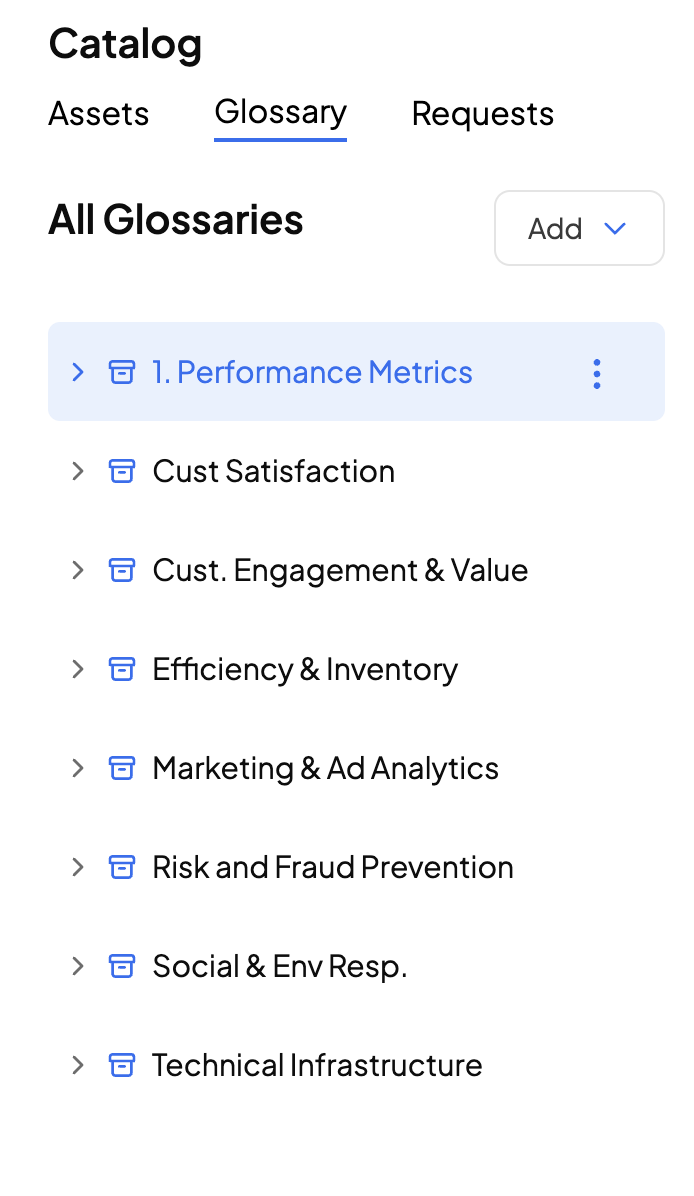Image resolution: width=694 pixels, height=1196 pixels.
Task: Switch to the Requests tab
Action: coord(482,113)
